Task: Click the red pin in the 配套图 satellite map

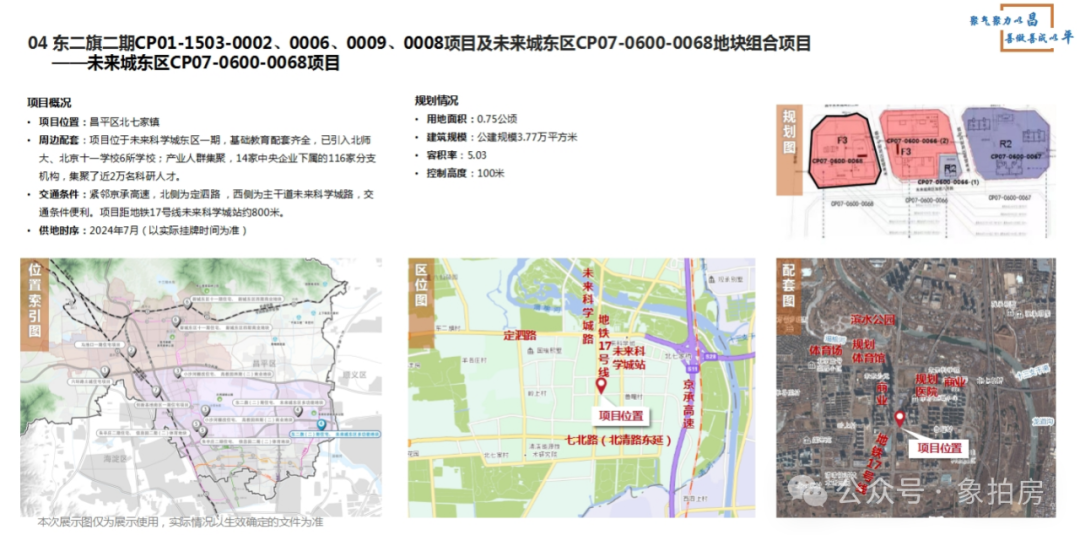Action: tap(900, 419)
